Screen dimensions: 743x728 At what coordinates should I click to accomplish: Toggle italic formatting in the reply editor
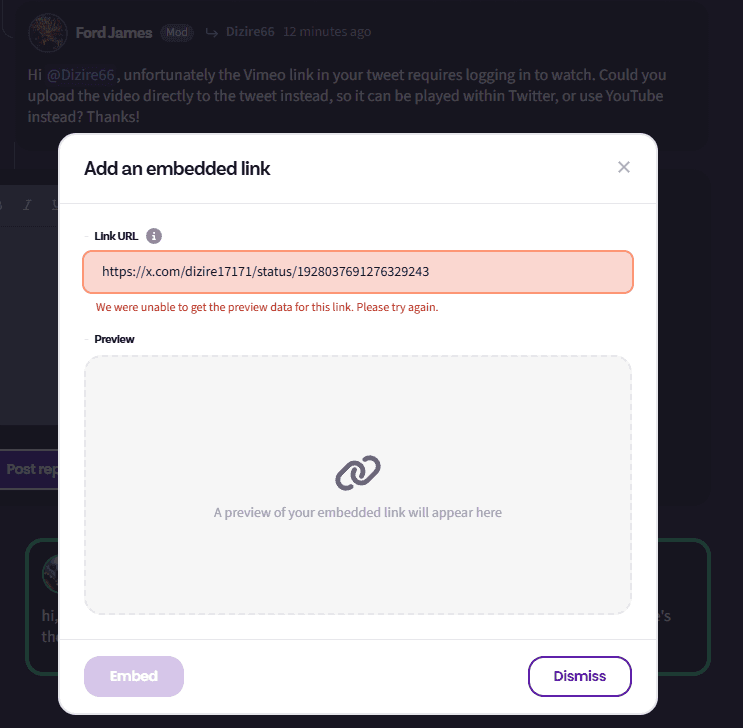coord(27,205)
